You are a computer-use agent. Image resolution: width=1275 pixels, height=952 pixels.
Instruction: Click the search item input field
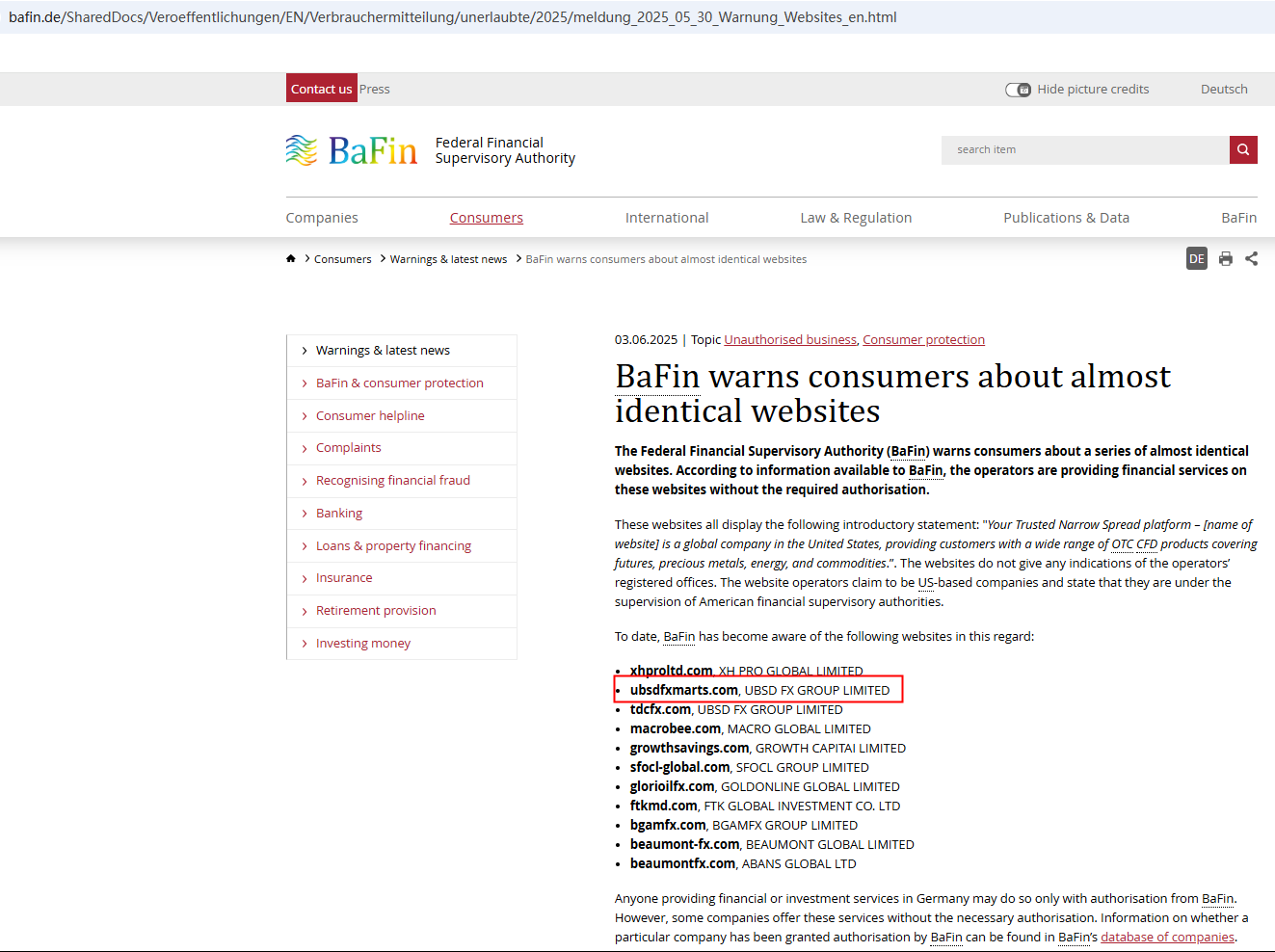(x=1085, y=149)
